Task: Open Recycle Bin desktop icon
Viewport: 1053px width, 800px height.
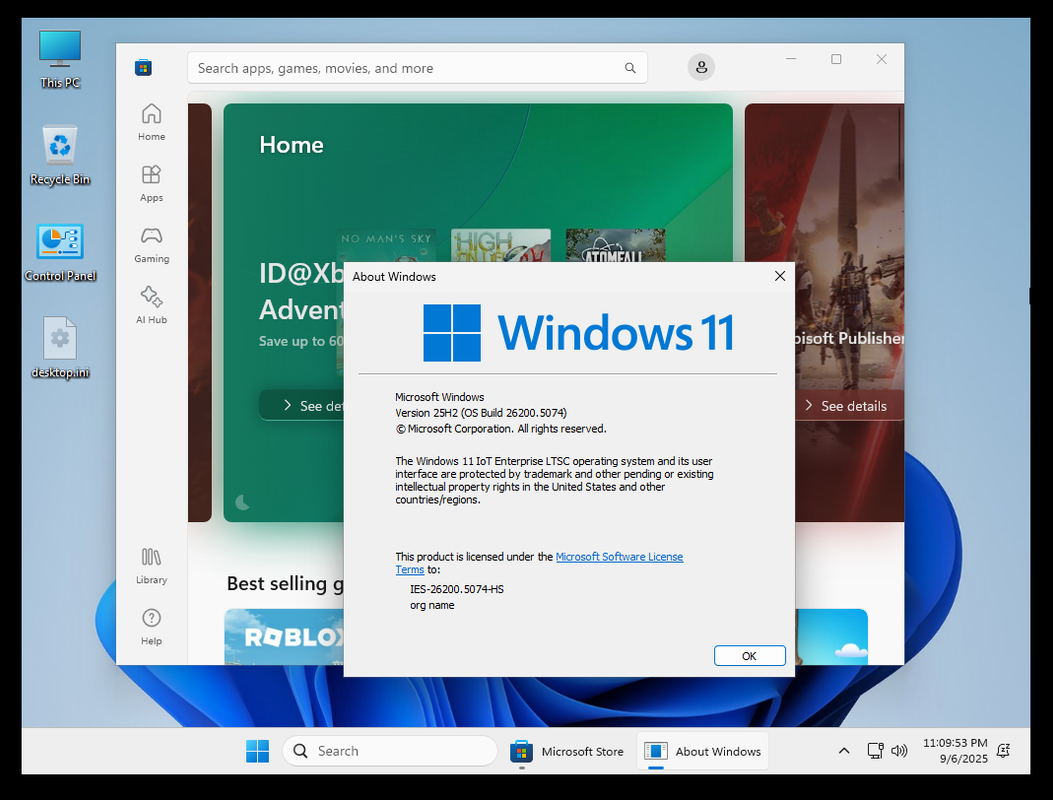Action: pyautogui.click(x=60, y=155)
